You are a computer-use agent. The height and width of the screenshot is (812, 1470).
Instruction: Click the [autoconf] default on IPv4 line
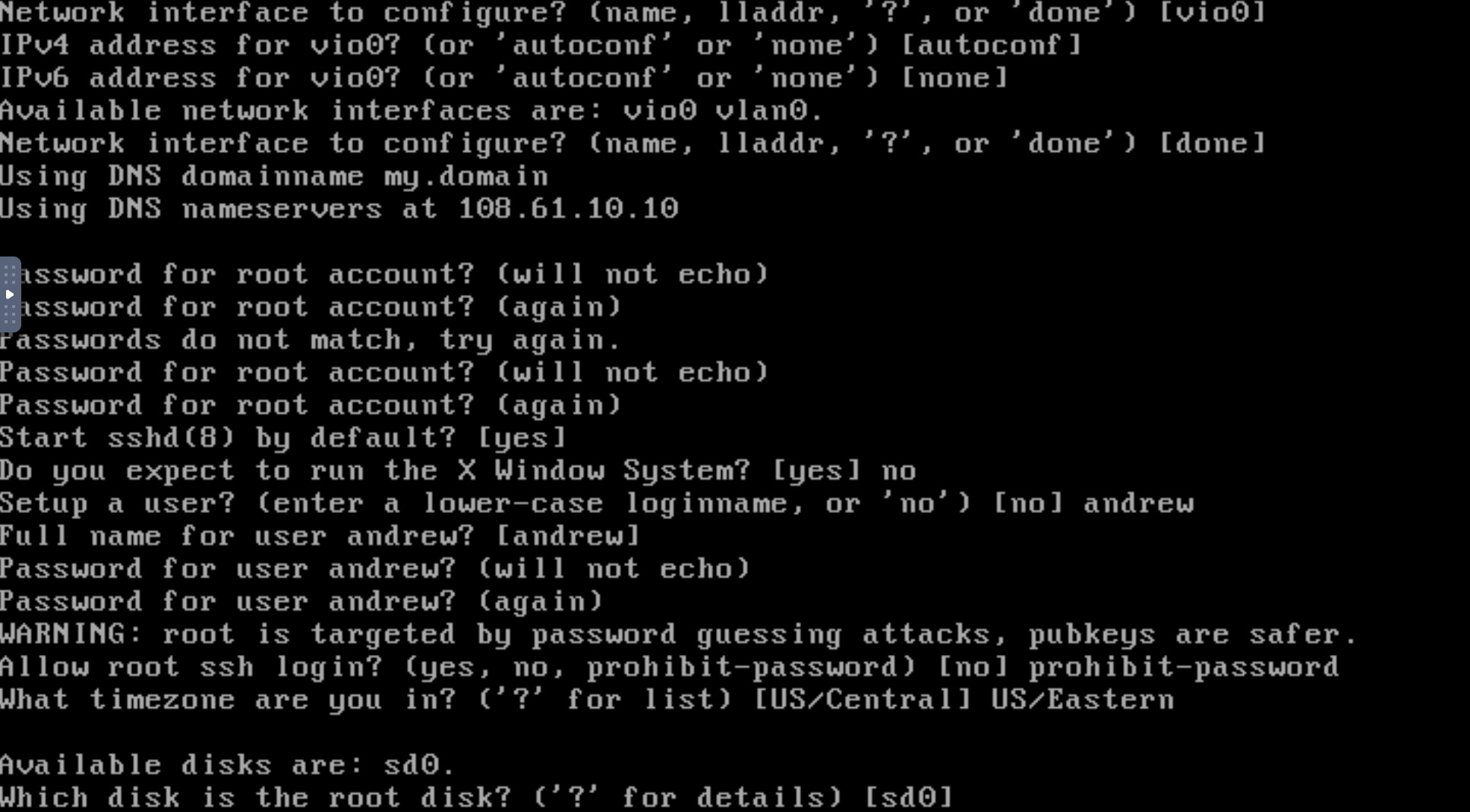[992, 45]
